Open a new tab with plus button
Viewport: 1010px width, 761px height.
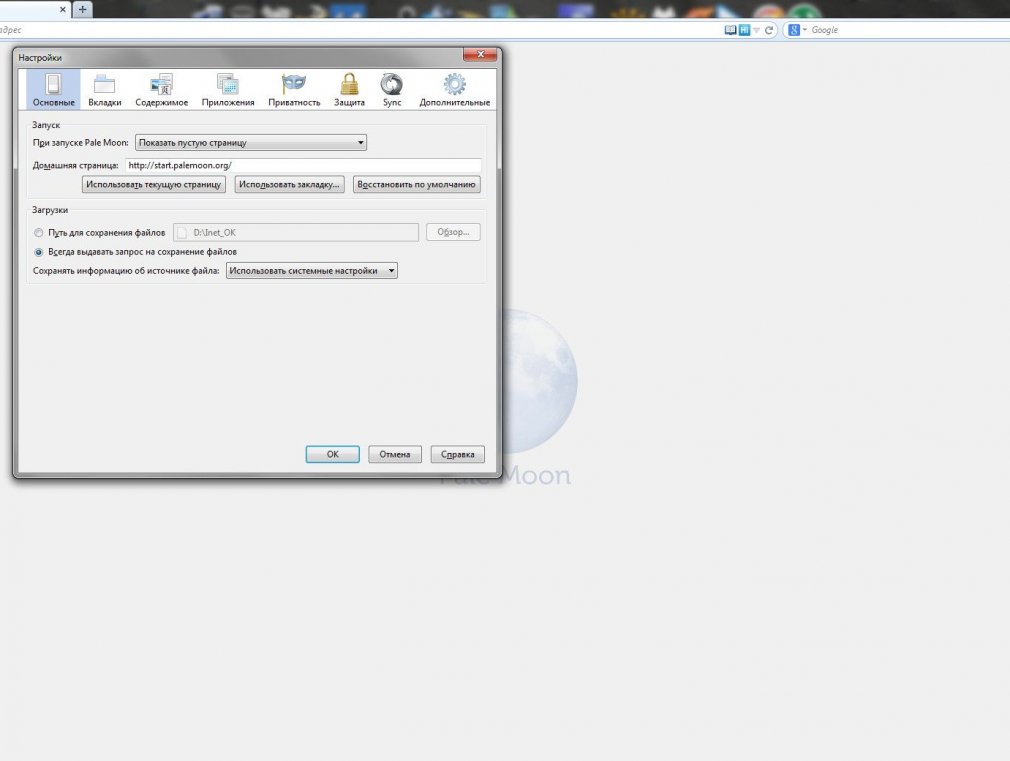point(82,9)
